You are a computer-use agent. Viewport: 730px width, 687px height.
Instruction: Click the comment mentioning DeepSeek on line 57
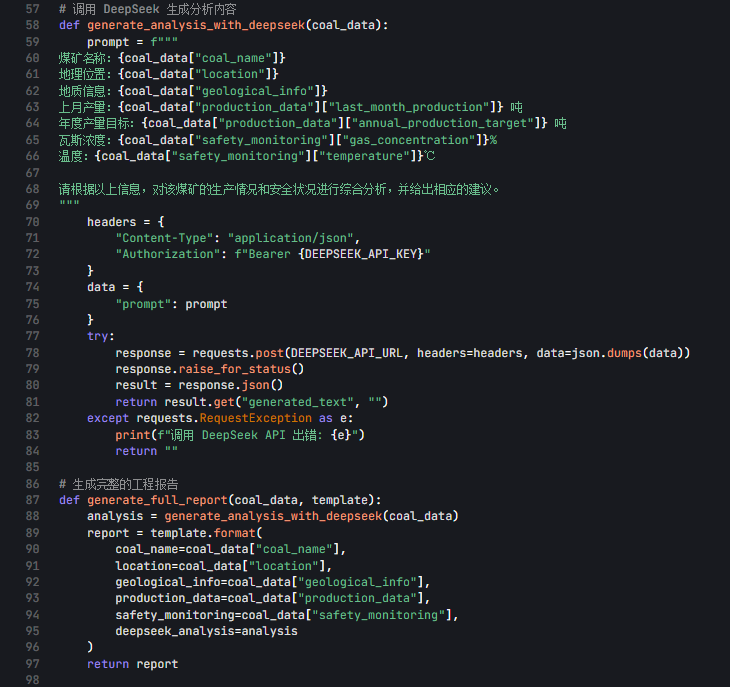click(x=148, y=9)
